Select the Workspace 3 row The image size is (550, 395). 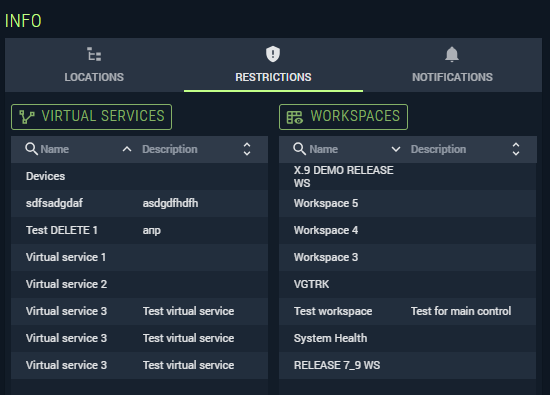408,257
